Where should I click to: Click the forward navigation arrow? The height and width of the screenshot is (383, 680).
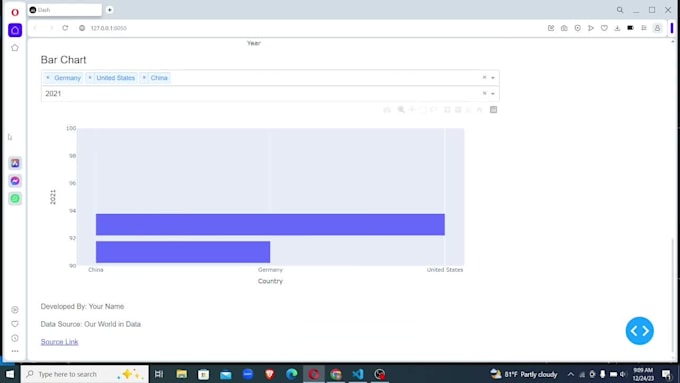click(51, 28)
